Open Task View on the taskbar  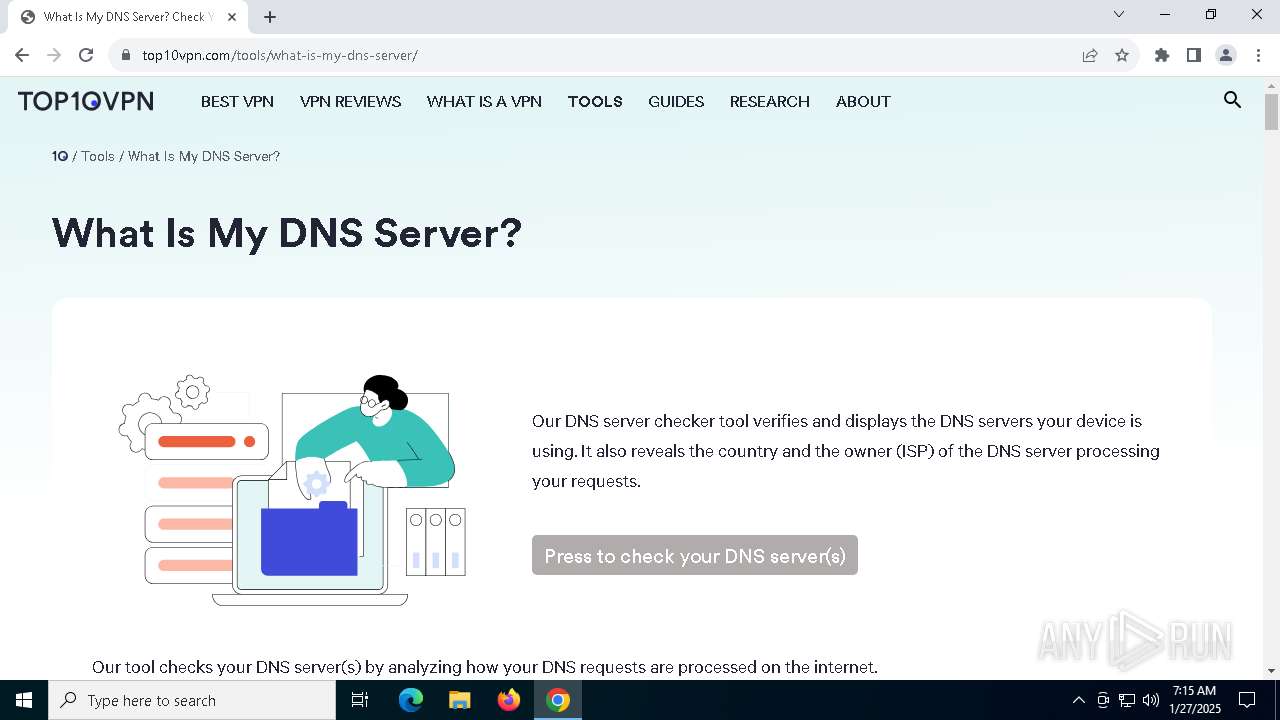(x=360, y=700)
